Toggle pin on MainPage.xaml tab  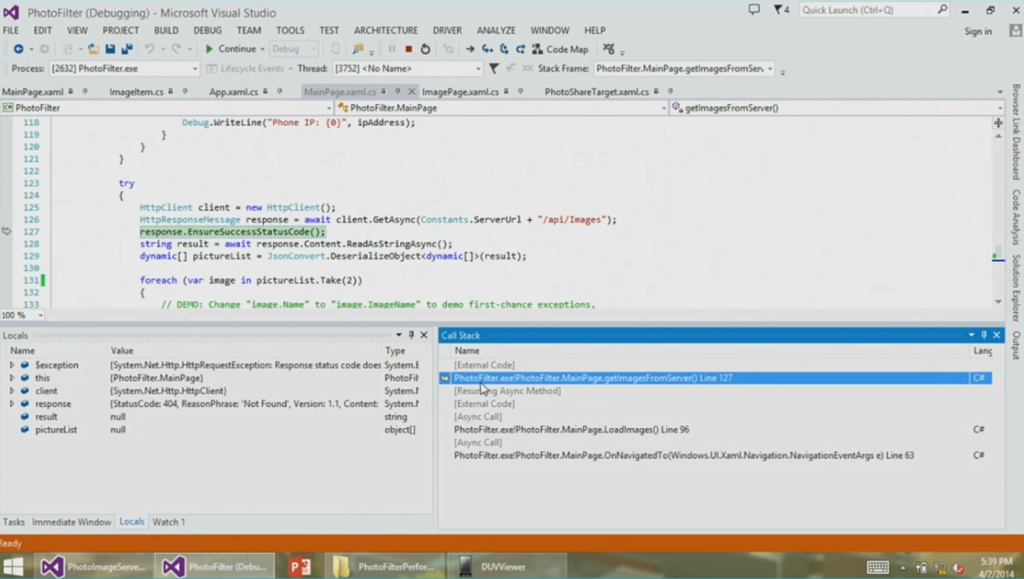click(85, 91)
